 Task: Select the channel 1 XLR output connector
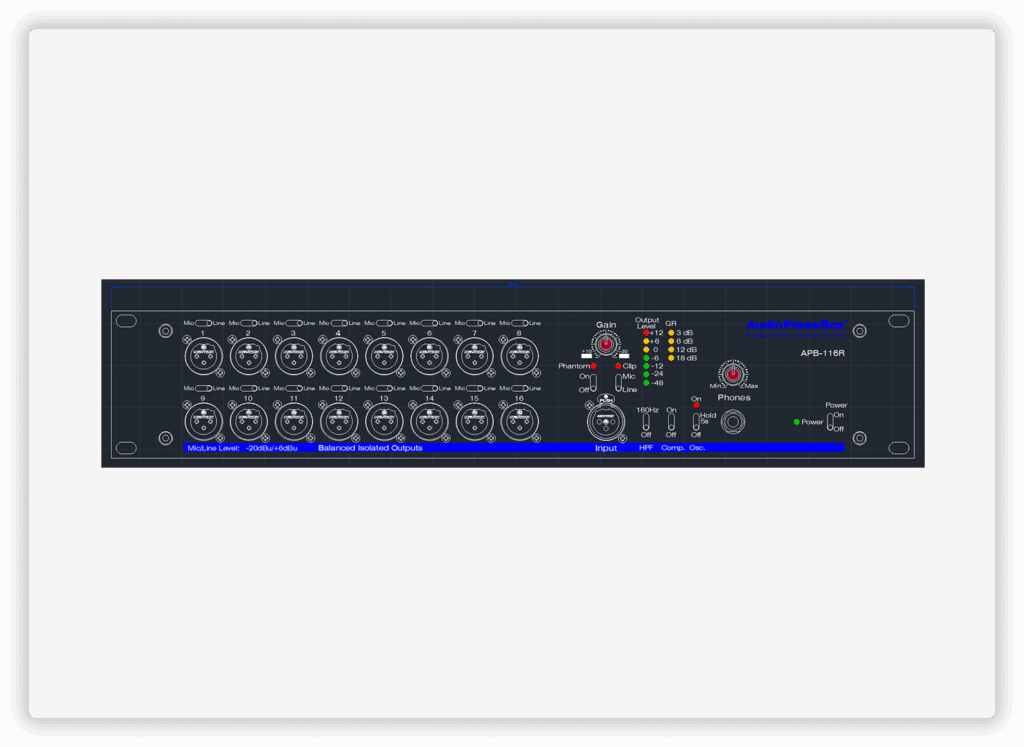(203, 357)
